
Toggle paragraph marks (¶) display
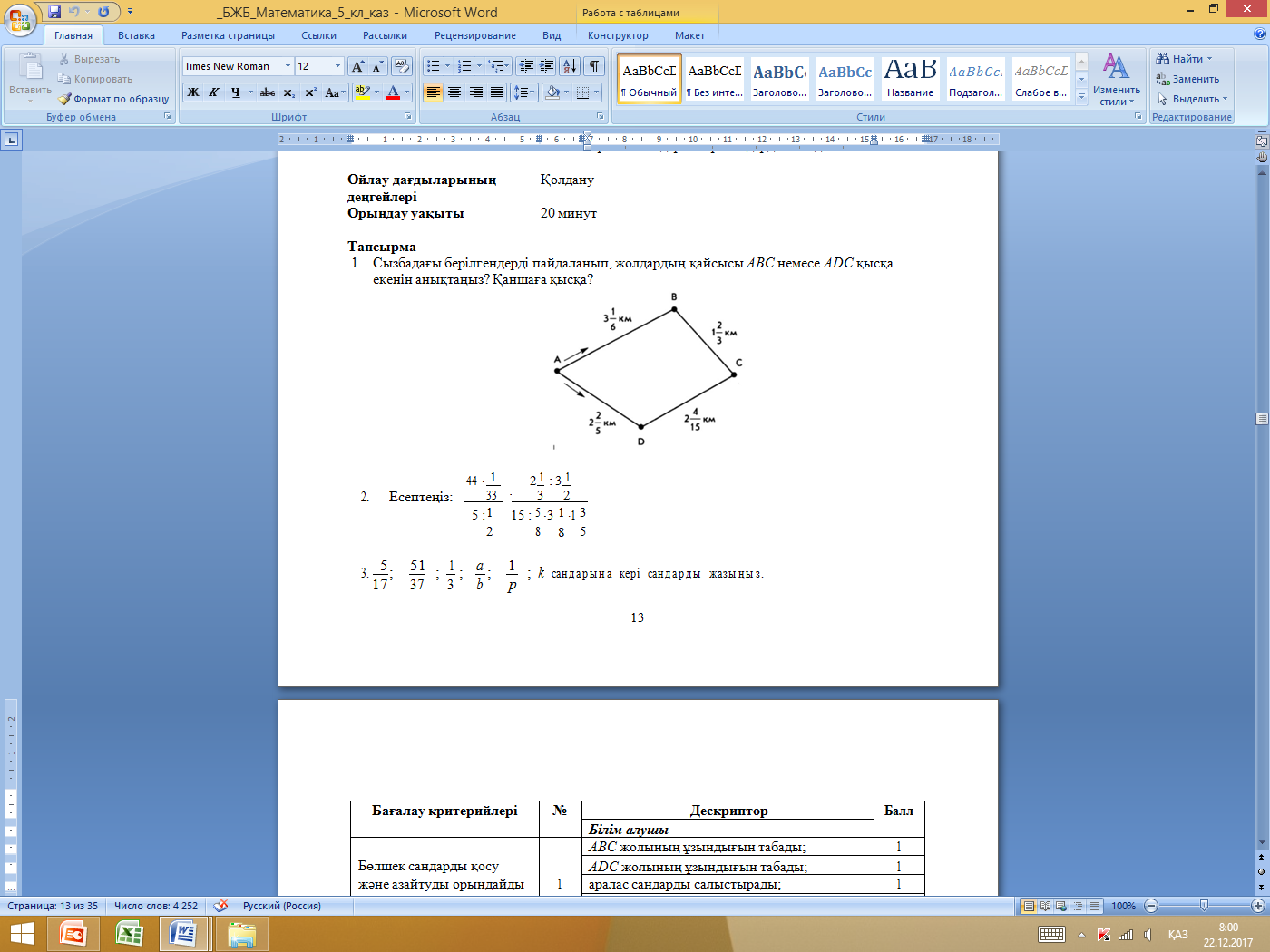[x=594, y=66]
